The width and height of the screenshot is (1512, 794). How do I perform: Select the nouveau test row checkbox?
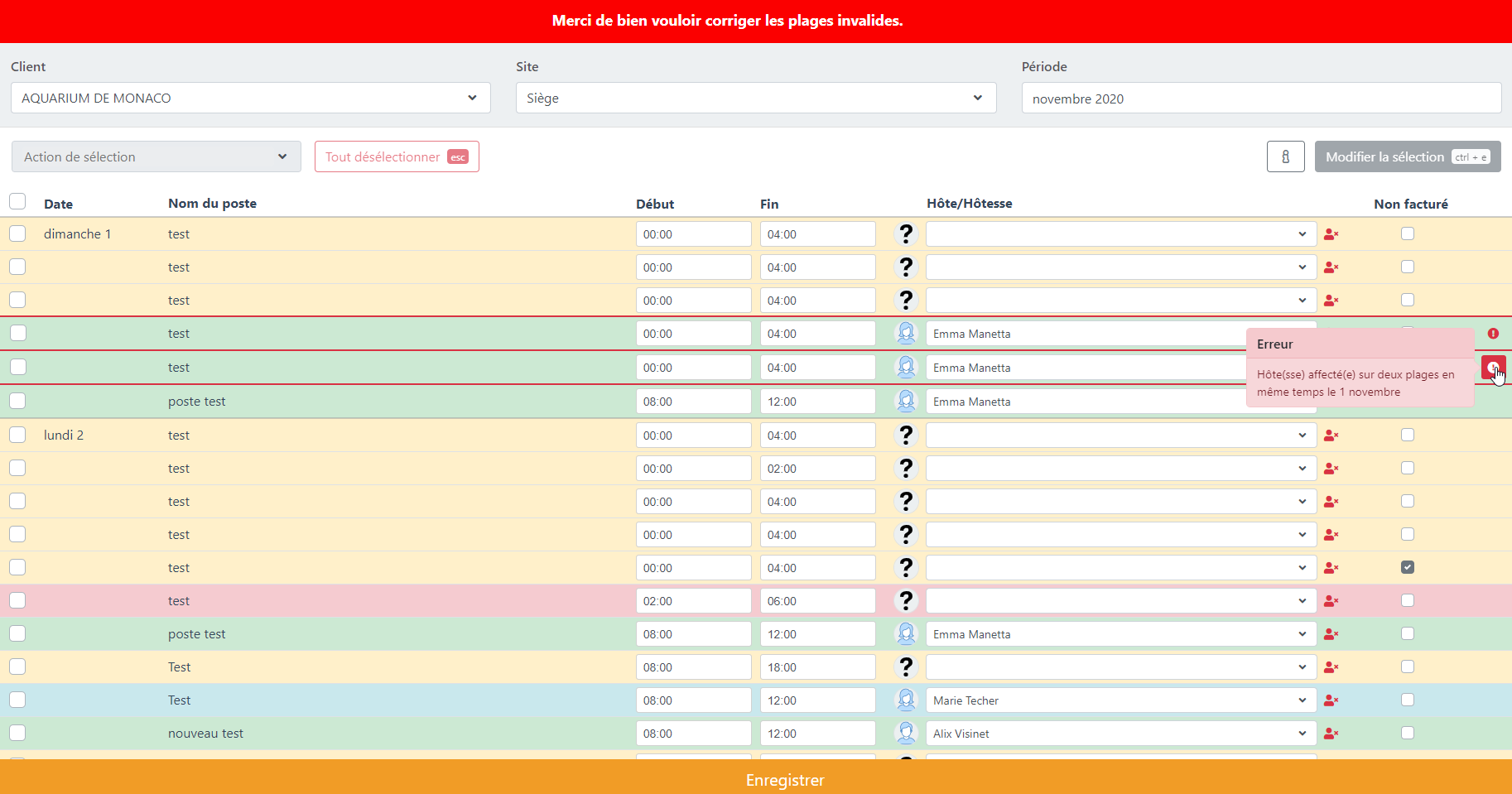click(17, 733)
